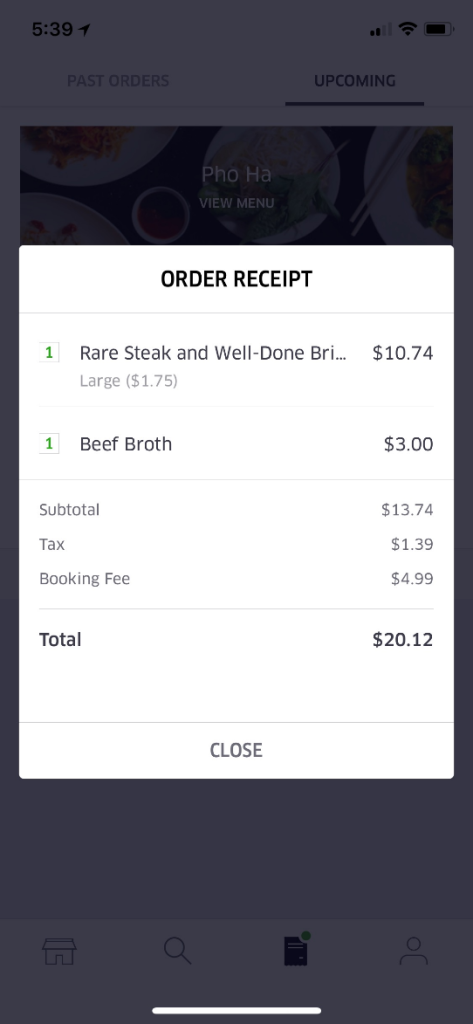Screen dimensions: 473x1024
Task: Open the Search magnifier icon
Action: coord(178,951)
